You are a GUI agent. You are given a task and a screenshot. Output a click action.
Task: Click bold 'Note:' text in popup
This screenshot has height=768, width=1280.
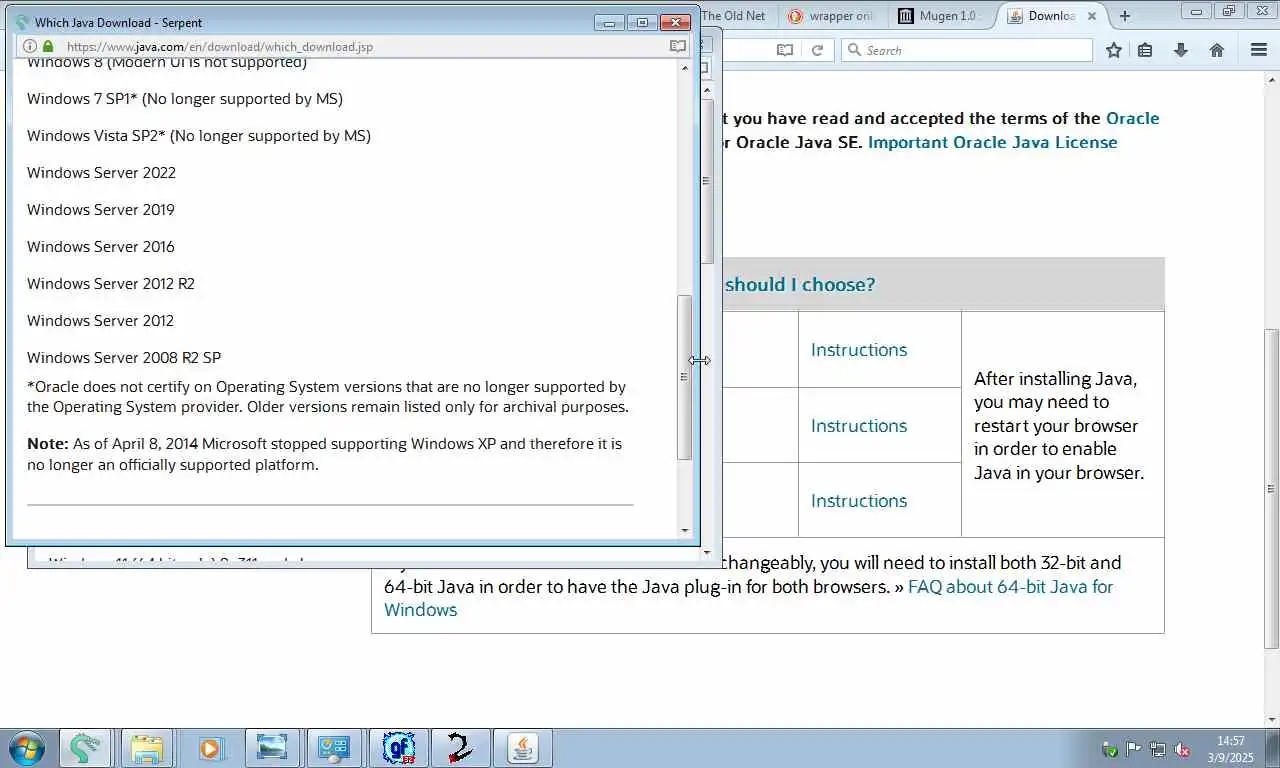coord(48,443)
